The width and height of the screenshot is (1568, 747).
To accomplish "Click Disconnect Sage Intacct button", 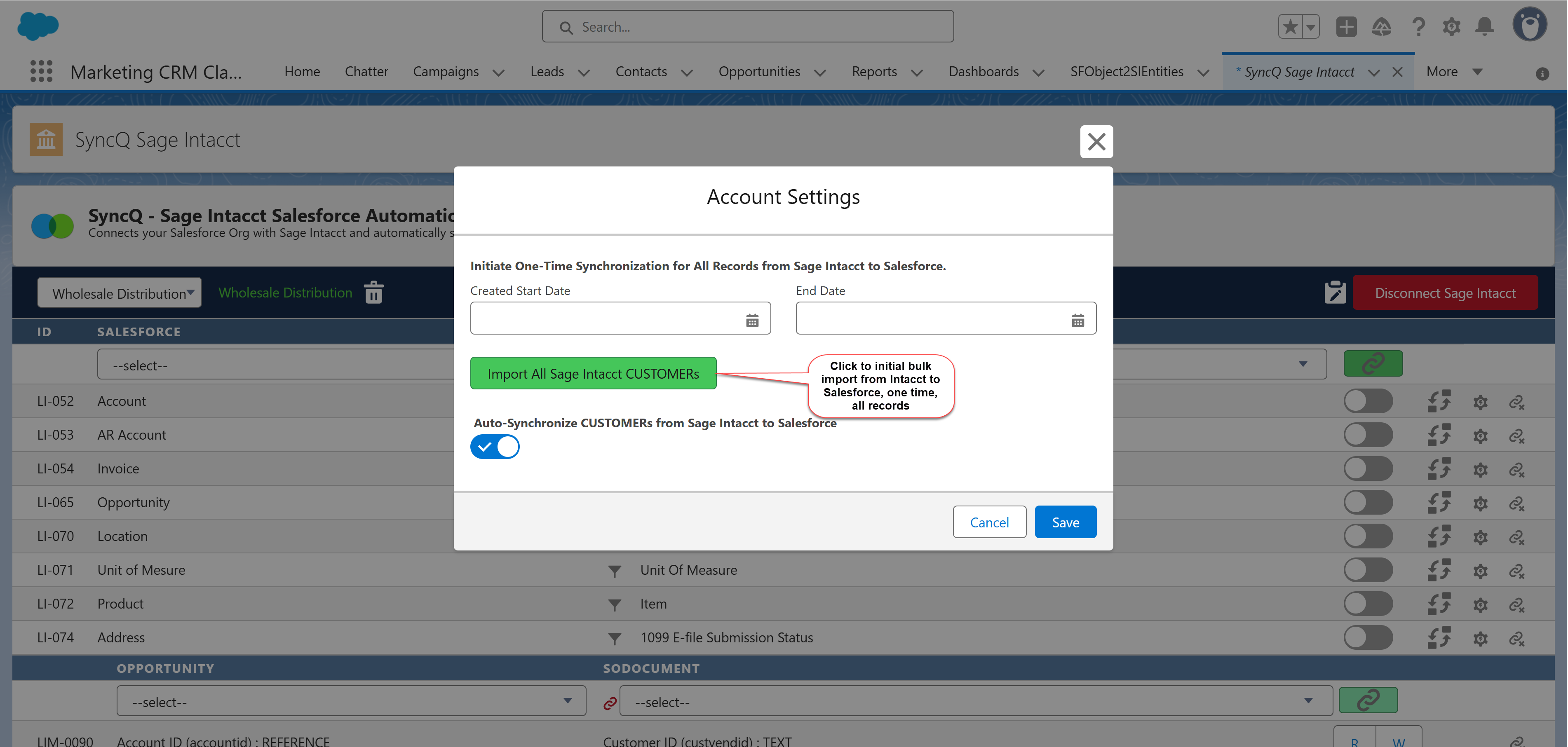I will pos(1445,293).
